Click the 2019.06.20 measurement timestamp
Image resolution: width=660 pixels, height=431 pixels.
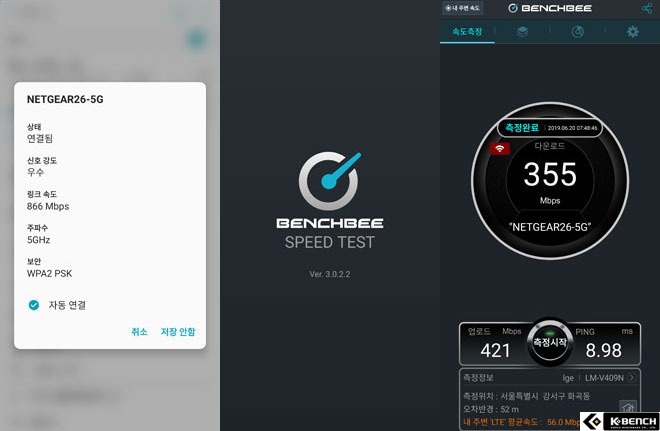click(x=572, y=128)
